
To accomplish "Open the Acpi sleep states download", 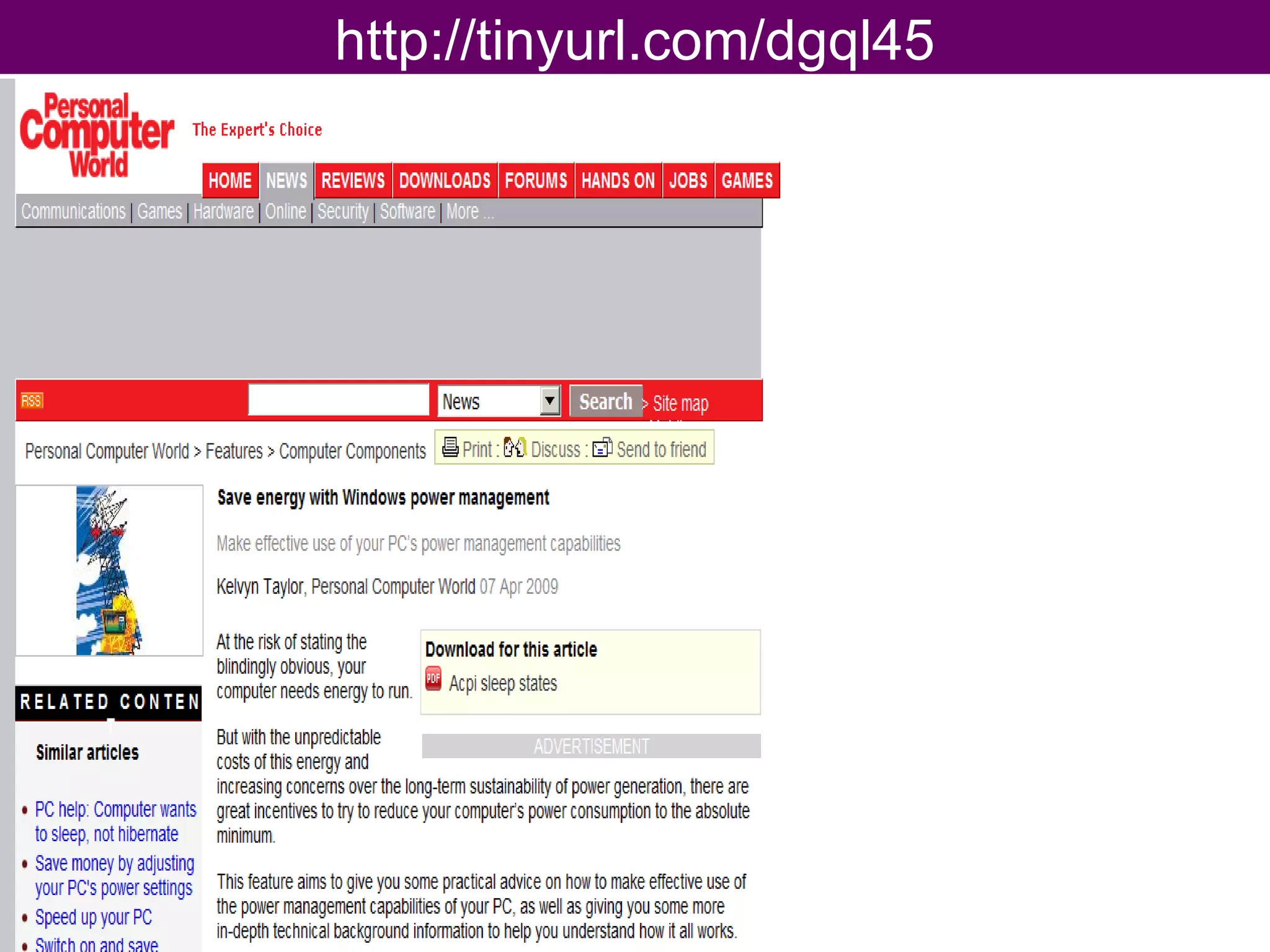I will [503, 683].
